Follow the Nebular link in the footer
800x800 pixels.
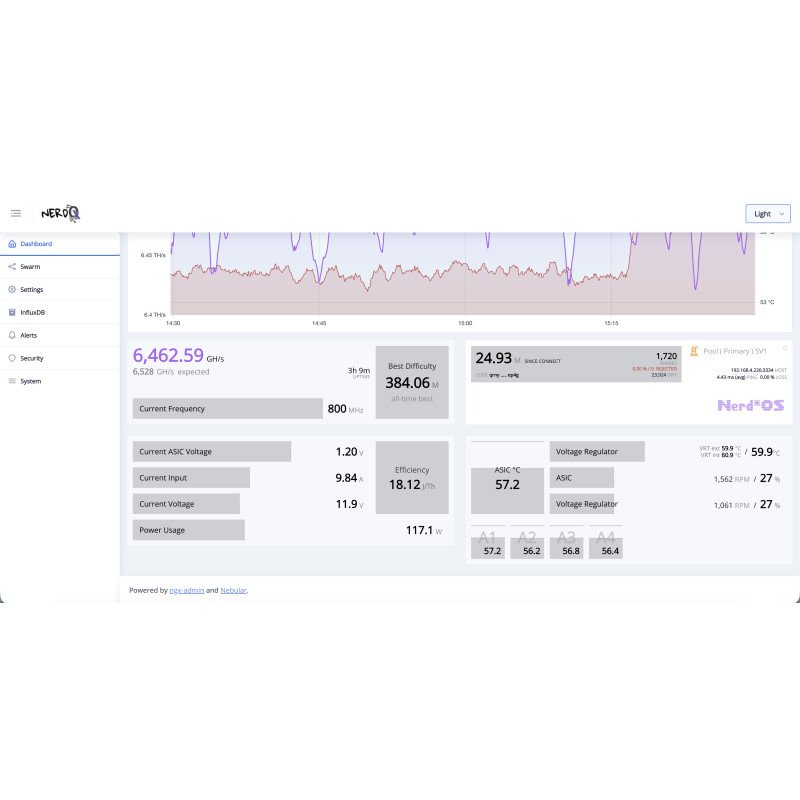(233, 590)
